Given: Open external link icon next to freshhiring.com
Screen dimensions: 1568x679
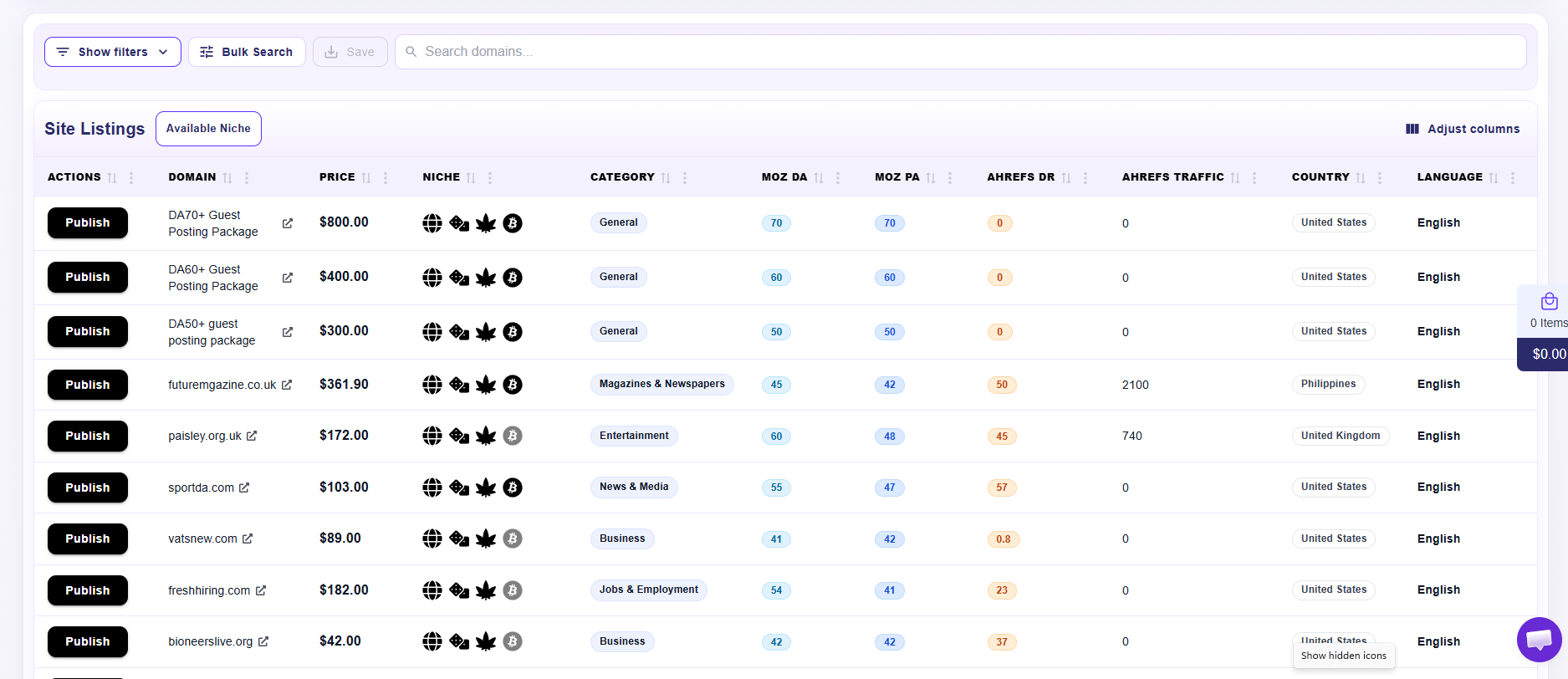Looking at the screenshot, I should 261,590.
